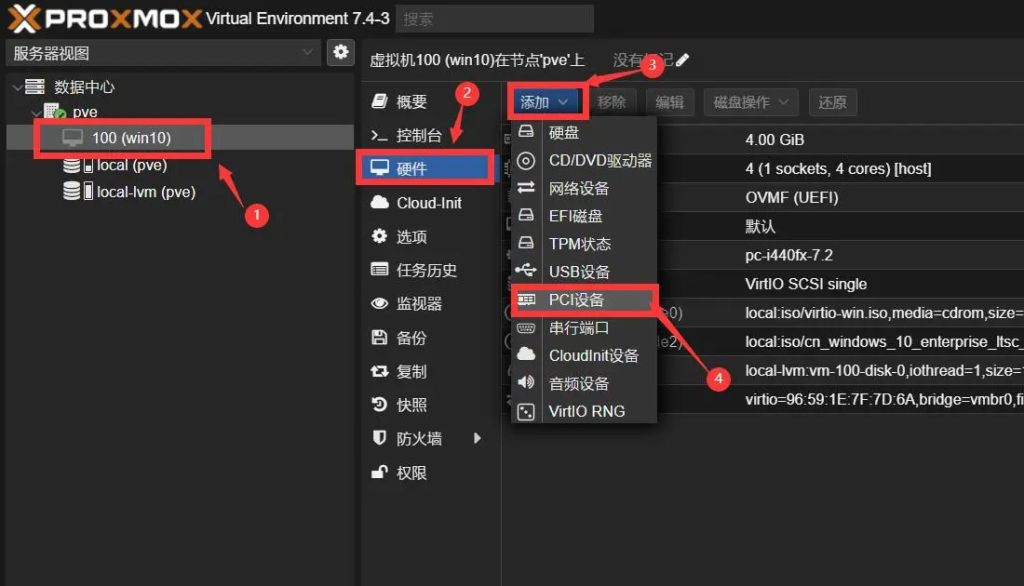Click the PCI device card icon
Screen dimensions: 1024x586
(526, 300)
